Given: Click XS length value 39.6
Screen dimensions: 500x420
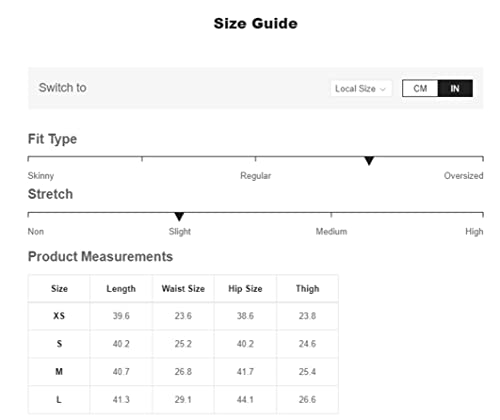Looking at the screenshot, I should tap(121, 316).
